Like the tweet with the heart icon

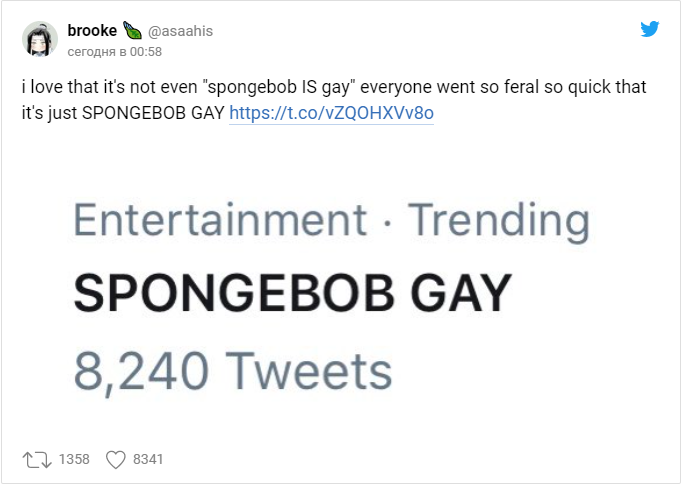[x=115, y=459]
